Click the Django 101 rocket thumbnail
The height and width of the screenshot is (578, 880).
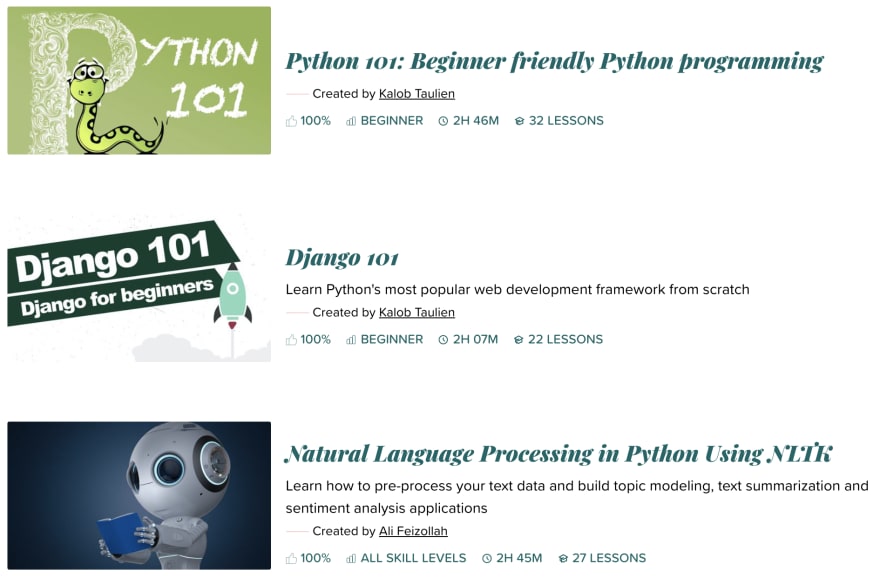click(139, 287)
